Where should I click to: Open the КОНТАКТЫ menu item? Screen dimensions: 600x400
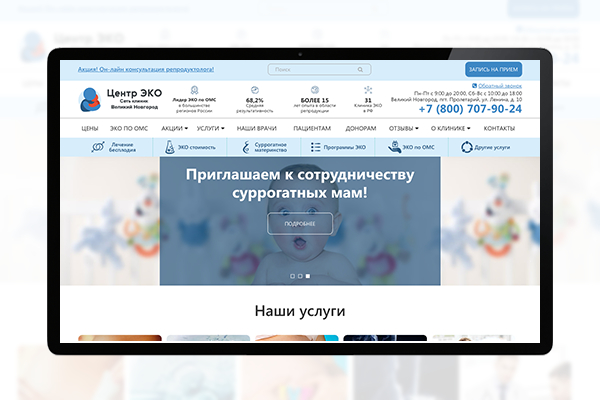point(499,128)
